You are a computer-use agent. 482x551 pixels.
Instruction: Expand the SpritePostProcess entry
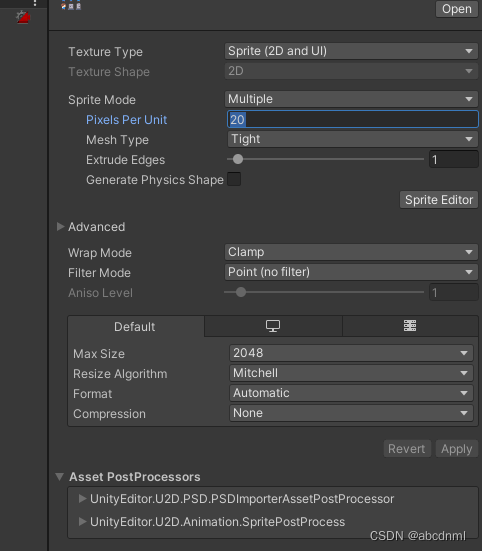(83, 521)
